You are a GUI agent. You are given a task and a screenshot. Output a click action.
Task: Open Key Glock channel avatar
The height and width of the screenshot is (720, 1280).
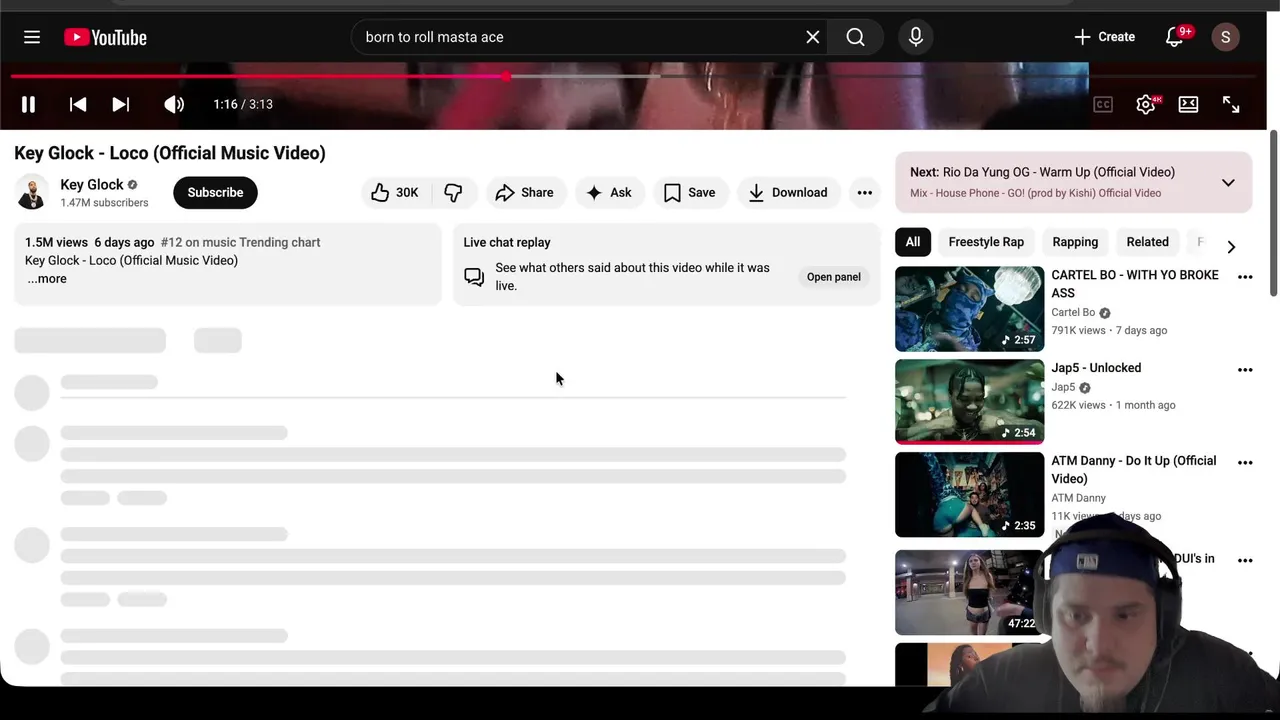click(x=32, y=192)
